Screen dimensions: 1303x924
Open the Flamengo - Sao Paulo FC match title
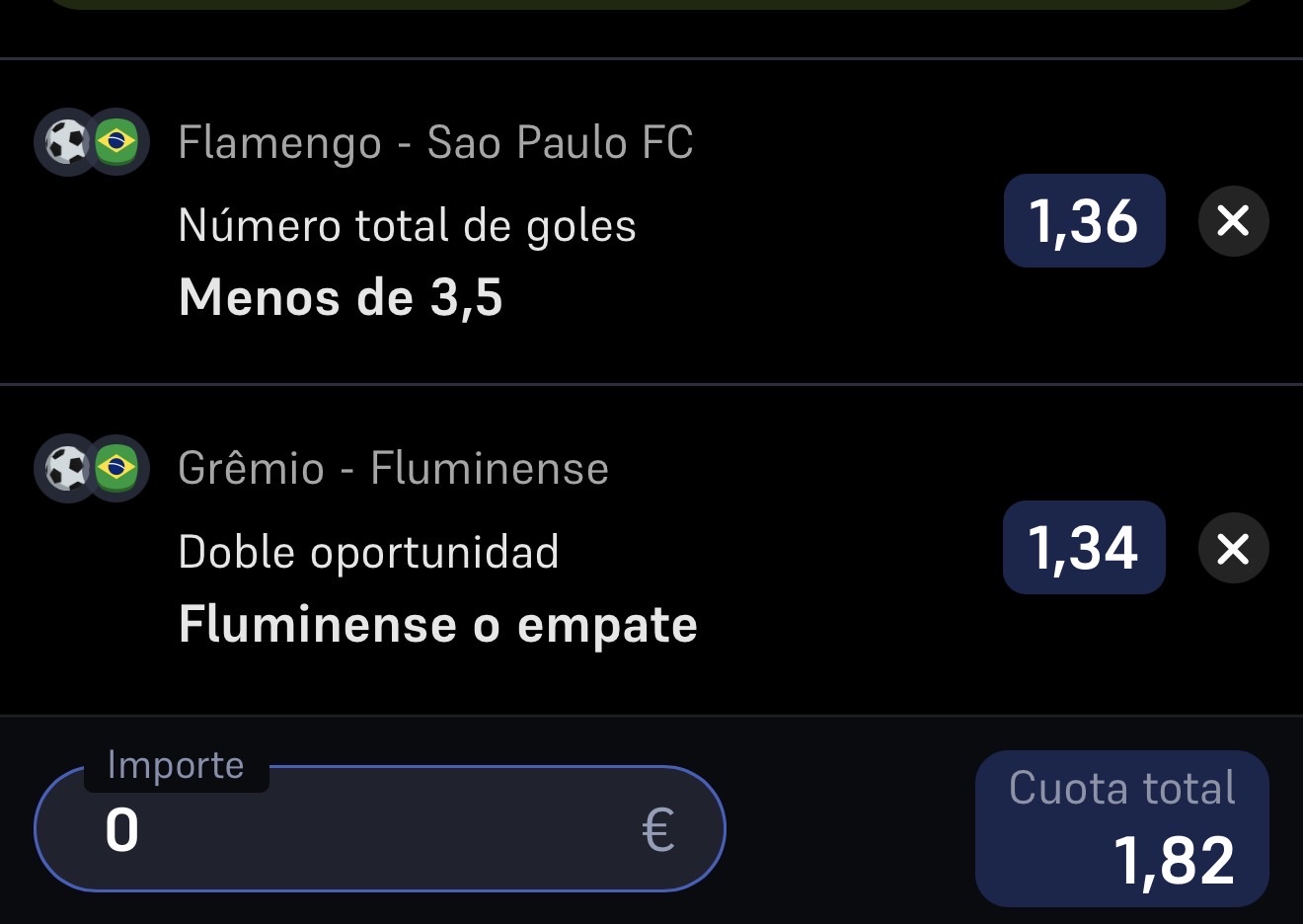click(x=435, y=143)
